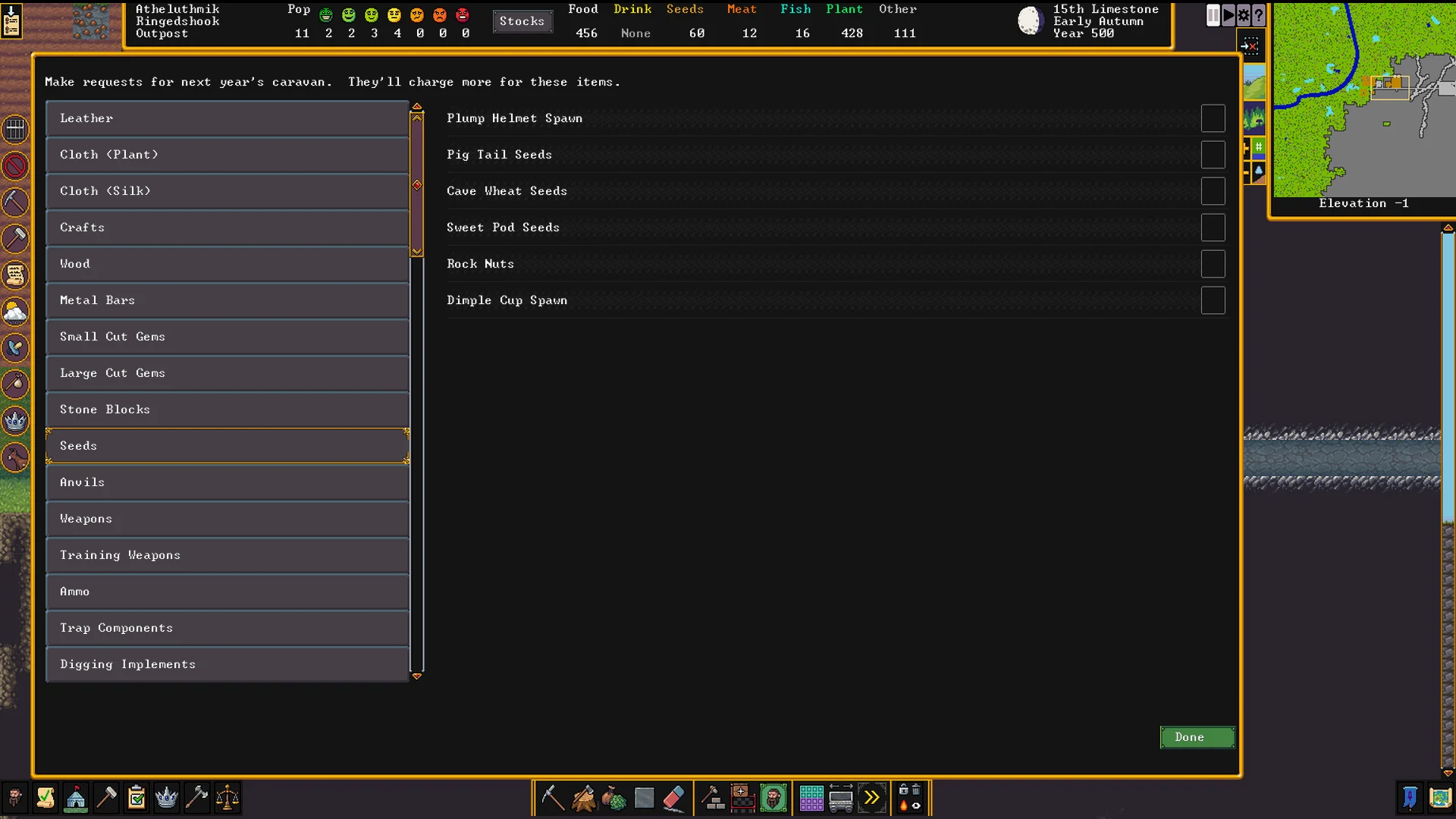This screenshot has height=819, width=1456.
Task: Click the minimap fortress viewport area
Action: point(1389,87)
